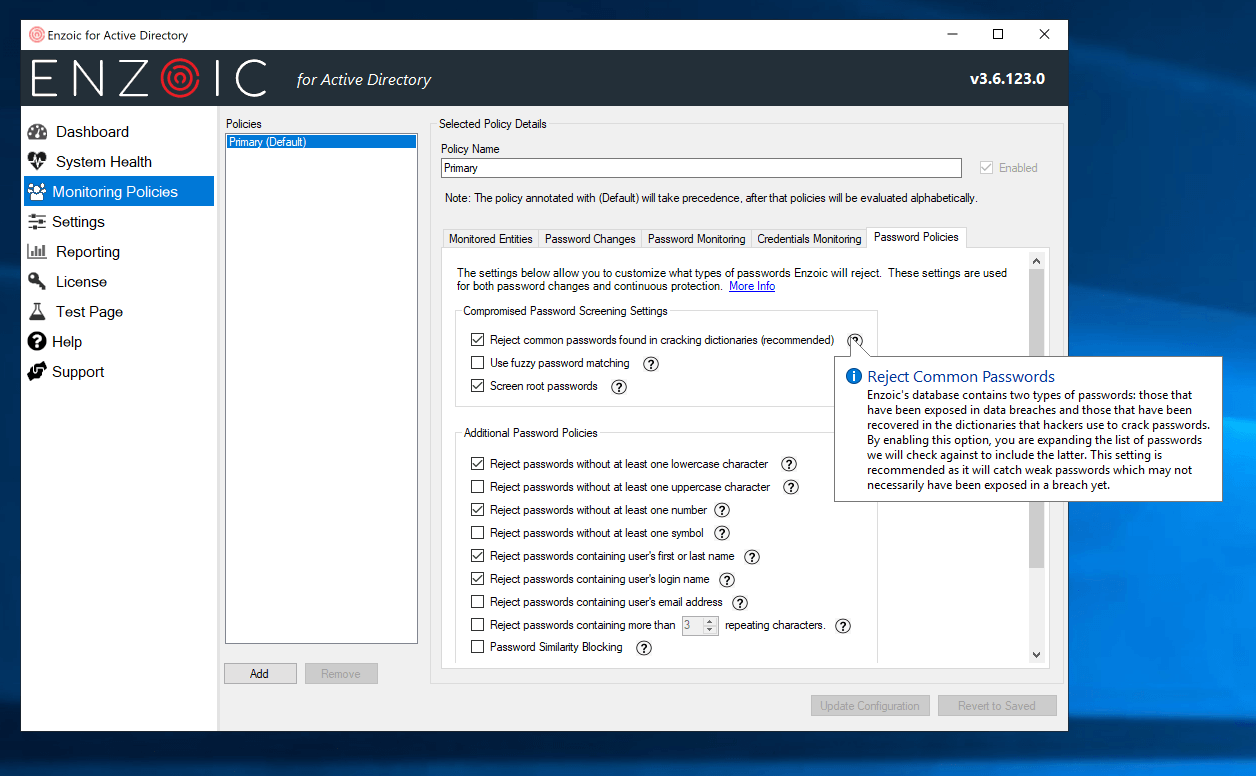The width and height of the screenshot is (1256, 776).
Task: Show help for Password Similarity Blocking
Action: coord(644,648)
